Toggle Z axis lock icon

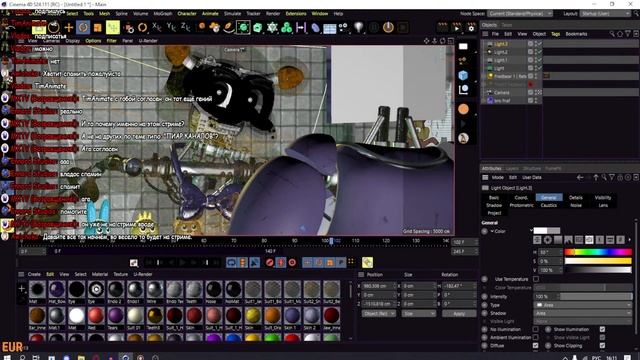click(x=186, y=27)
